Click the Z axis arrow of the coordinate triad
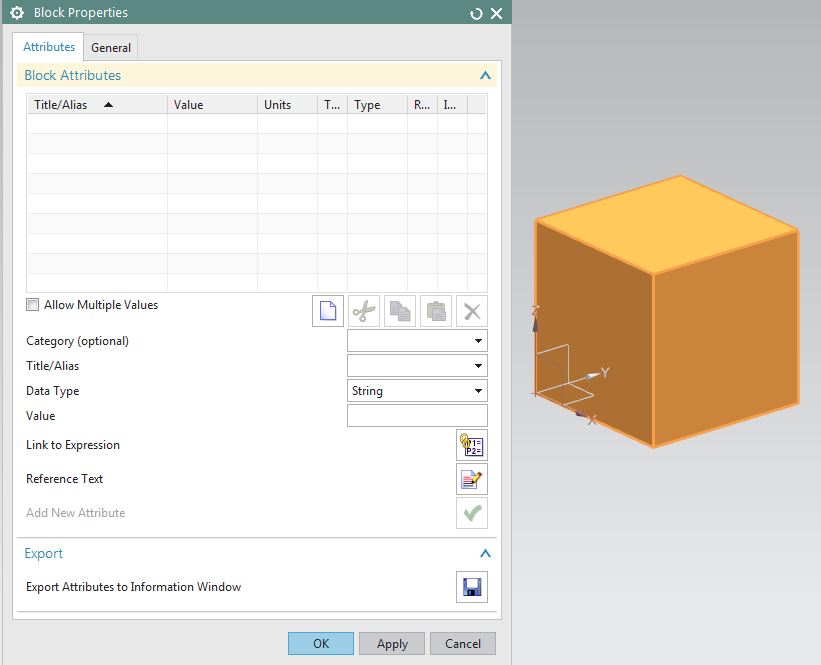Viewport: 821px width, 665px height. (x=535, y=325)
